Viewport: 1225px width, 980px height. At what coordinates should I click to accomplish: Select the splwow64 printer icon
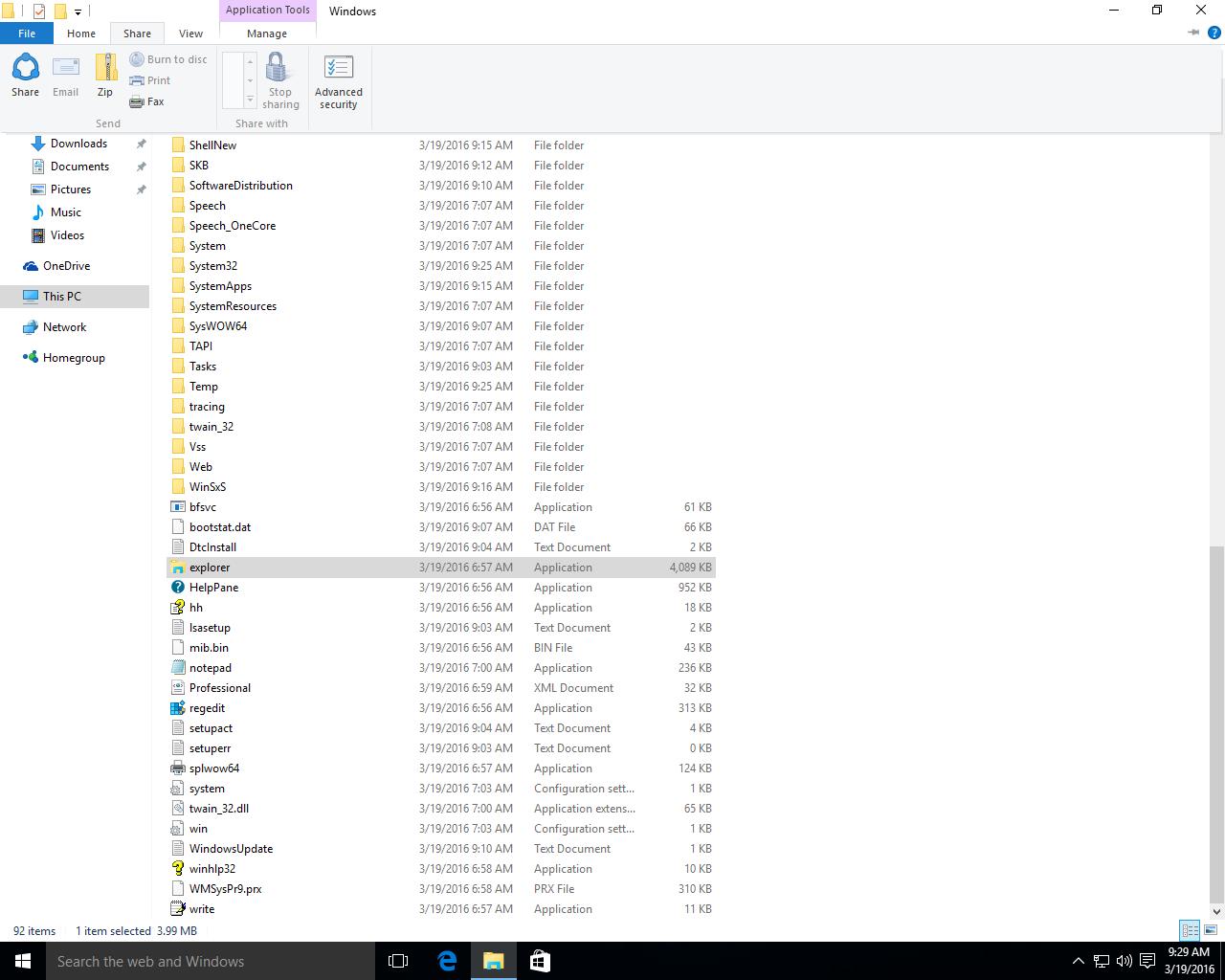177,768
